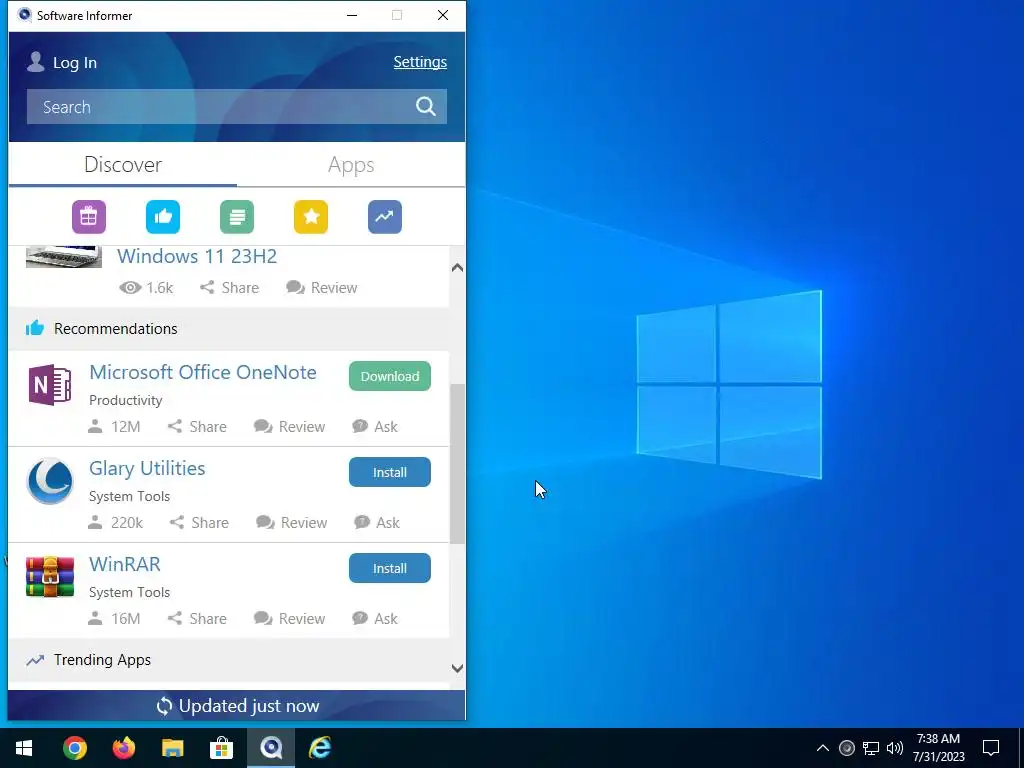Screen dimensions: 1024x768
Task: Click the WinRAR app icon
Action: pyautogui.click(x=50, y=577)
